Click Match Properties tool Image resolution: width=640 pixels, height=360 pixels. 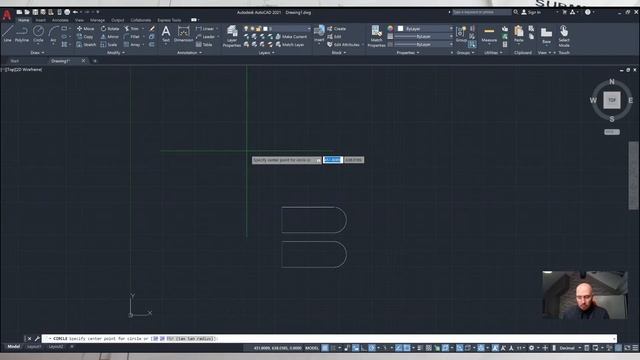(x=376, y=36)
